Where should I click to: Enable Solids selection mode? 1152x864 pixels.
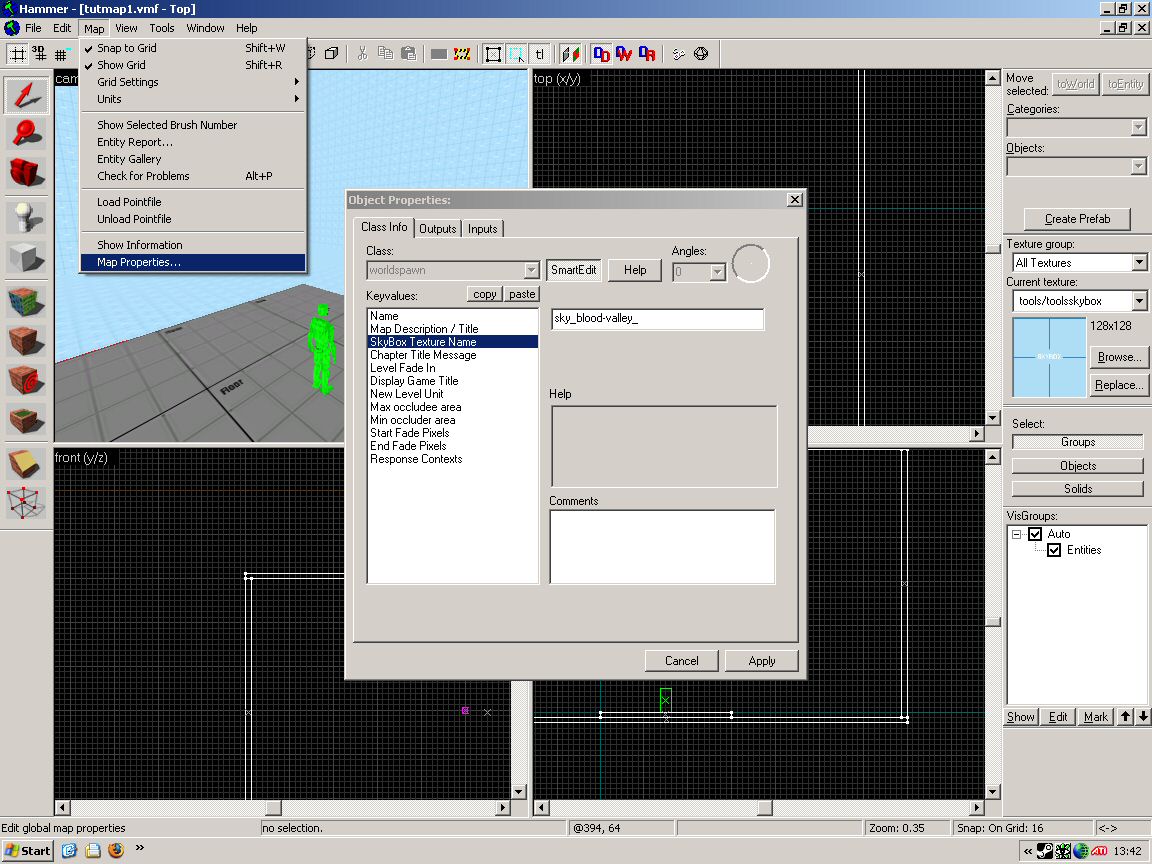coord(1078,489)
